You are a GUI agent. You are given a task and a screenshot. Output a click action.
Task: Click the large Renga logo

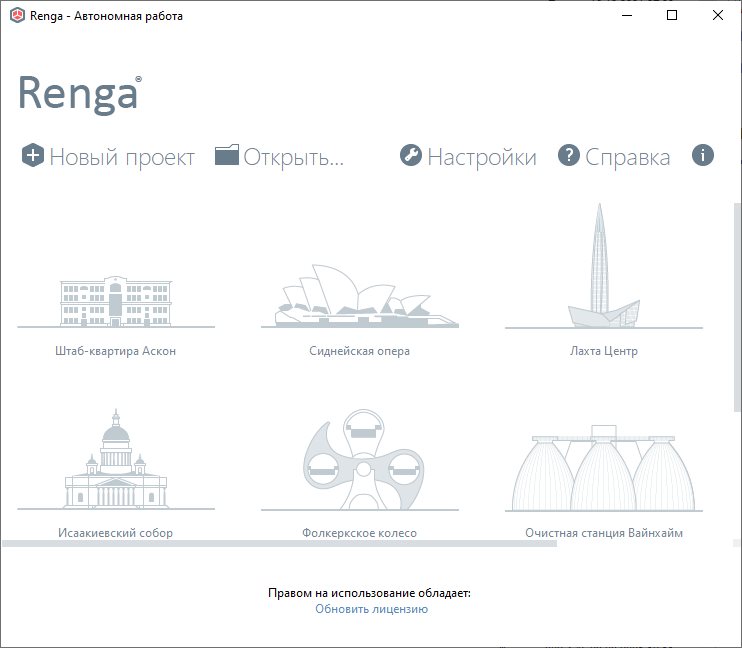(x=79, y=94)
